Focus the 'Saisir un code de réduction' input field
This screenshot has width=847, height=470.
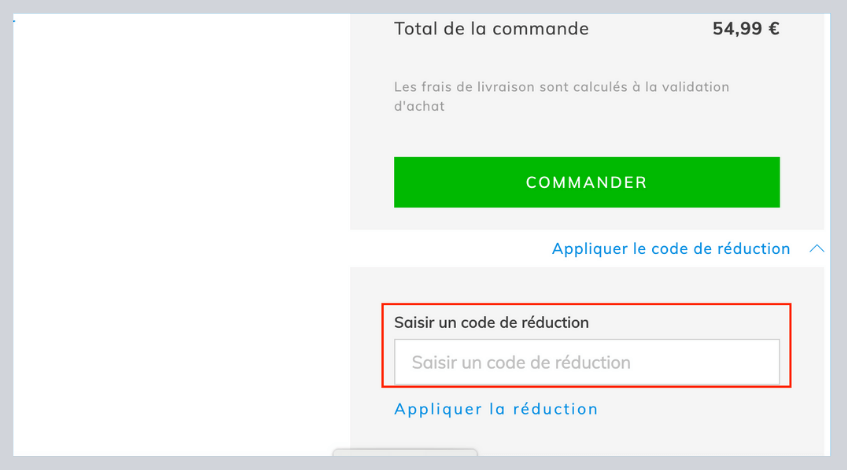click(x=586, y=362)
